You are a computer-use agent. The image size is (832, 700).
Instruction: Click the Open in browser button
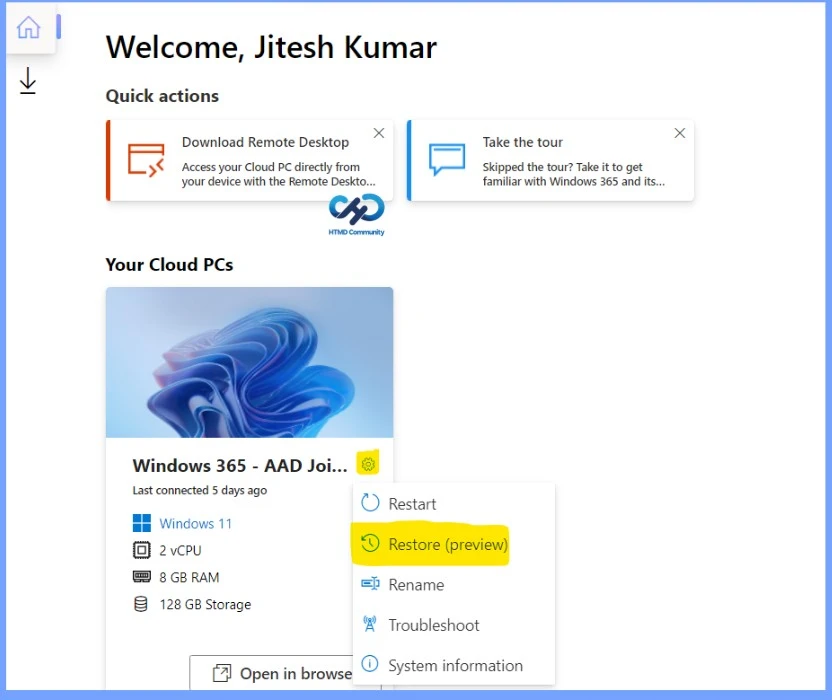(x=271, y=673)
